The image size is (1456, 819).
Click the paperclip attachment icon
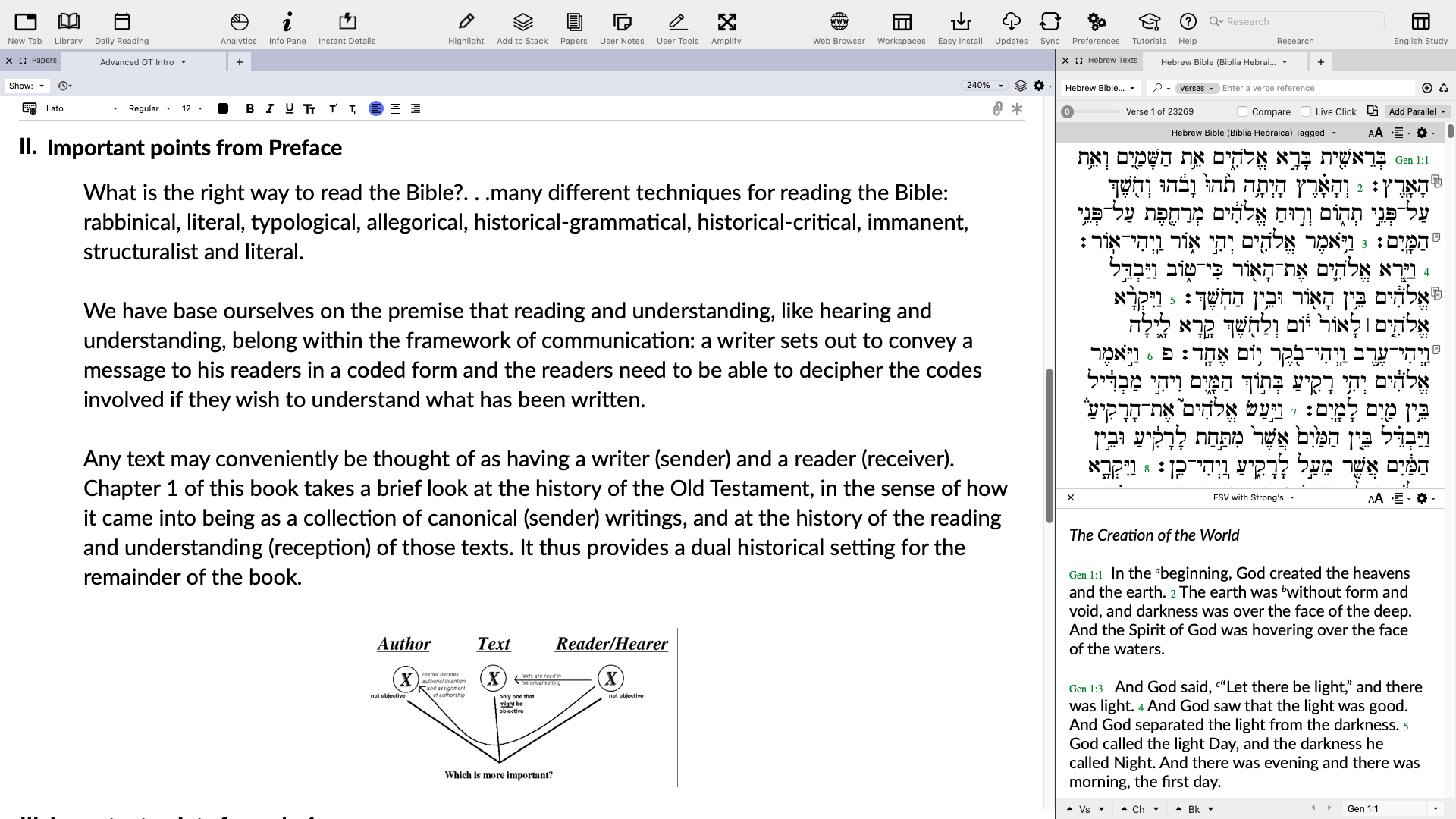pos(997,108)
